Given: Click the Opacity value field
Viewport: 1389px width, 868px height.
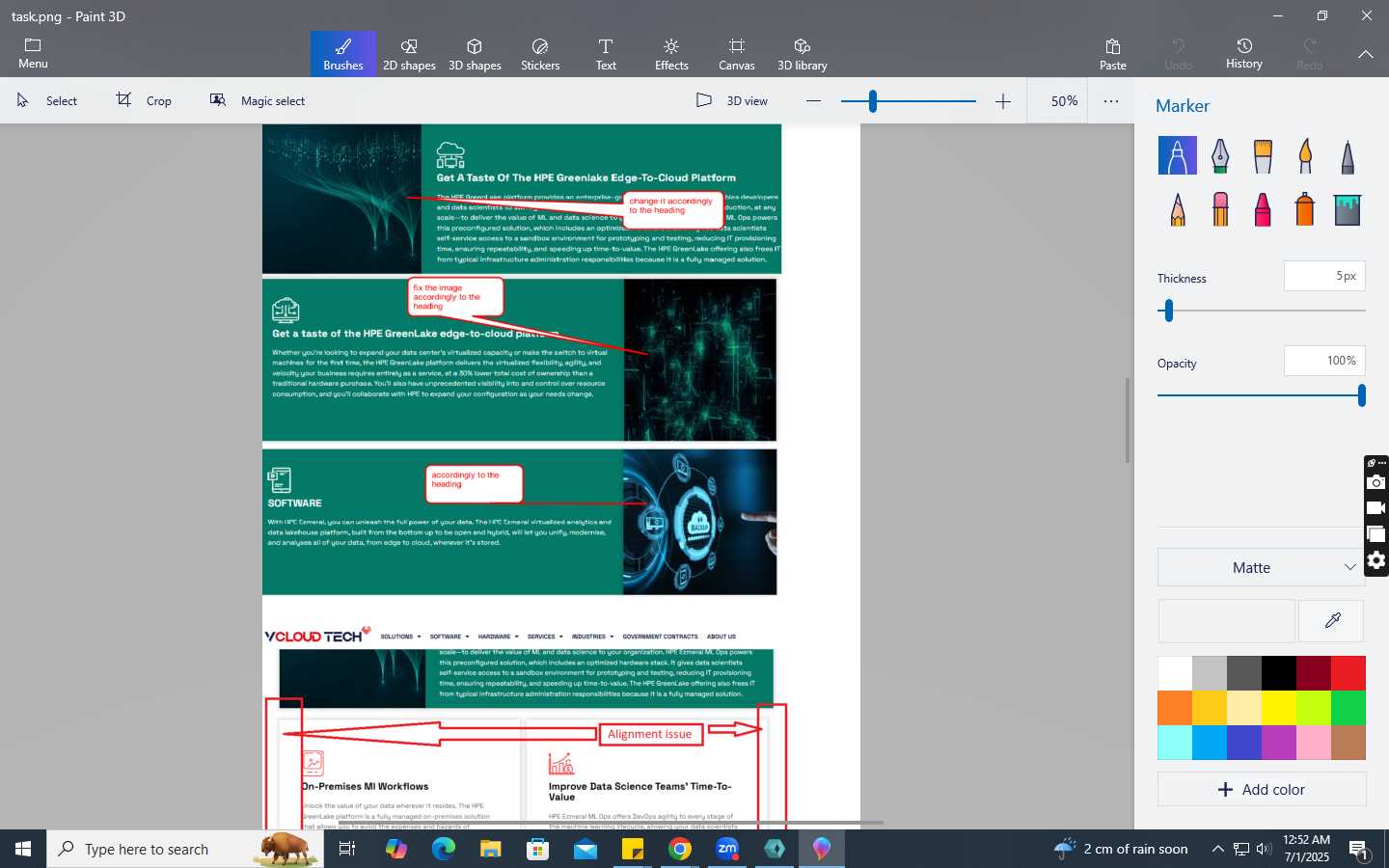Looking at the screenshot, I should 1324,361.
